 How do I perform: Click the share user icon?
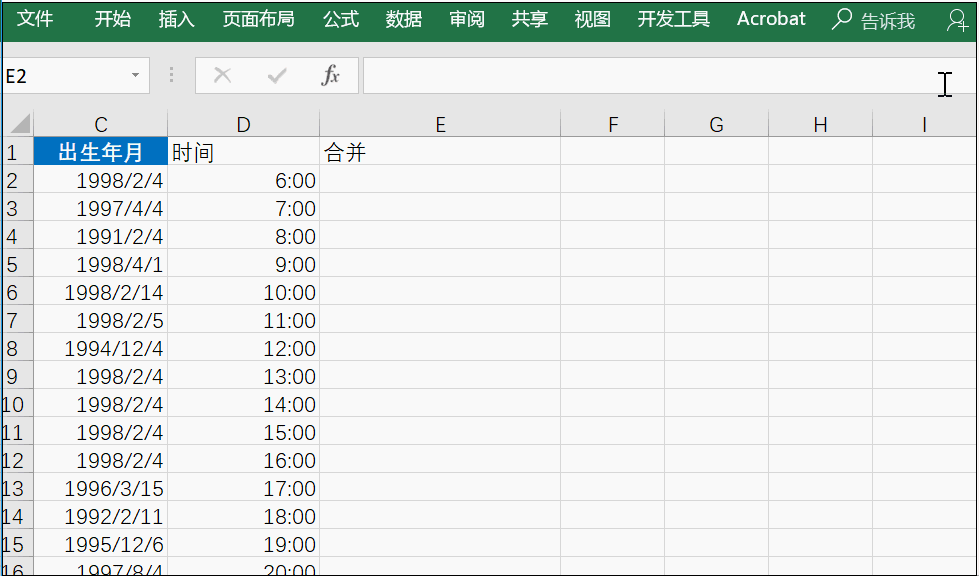point(957,21)
